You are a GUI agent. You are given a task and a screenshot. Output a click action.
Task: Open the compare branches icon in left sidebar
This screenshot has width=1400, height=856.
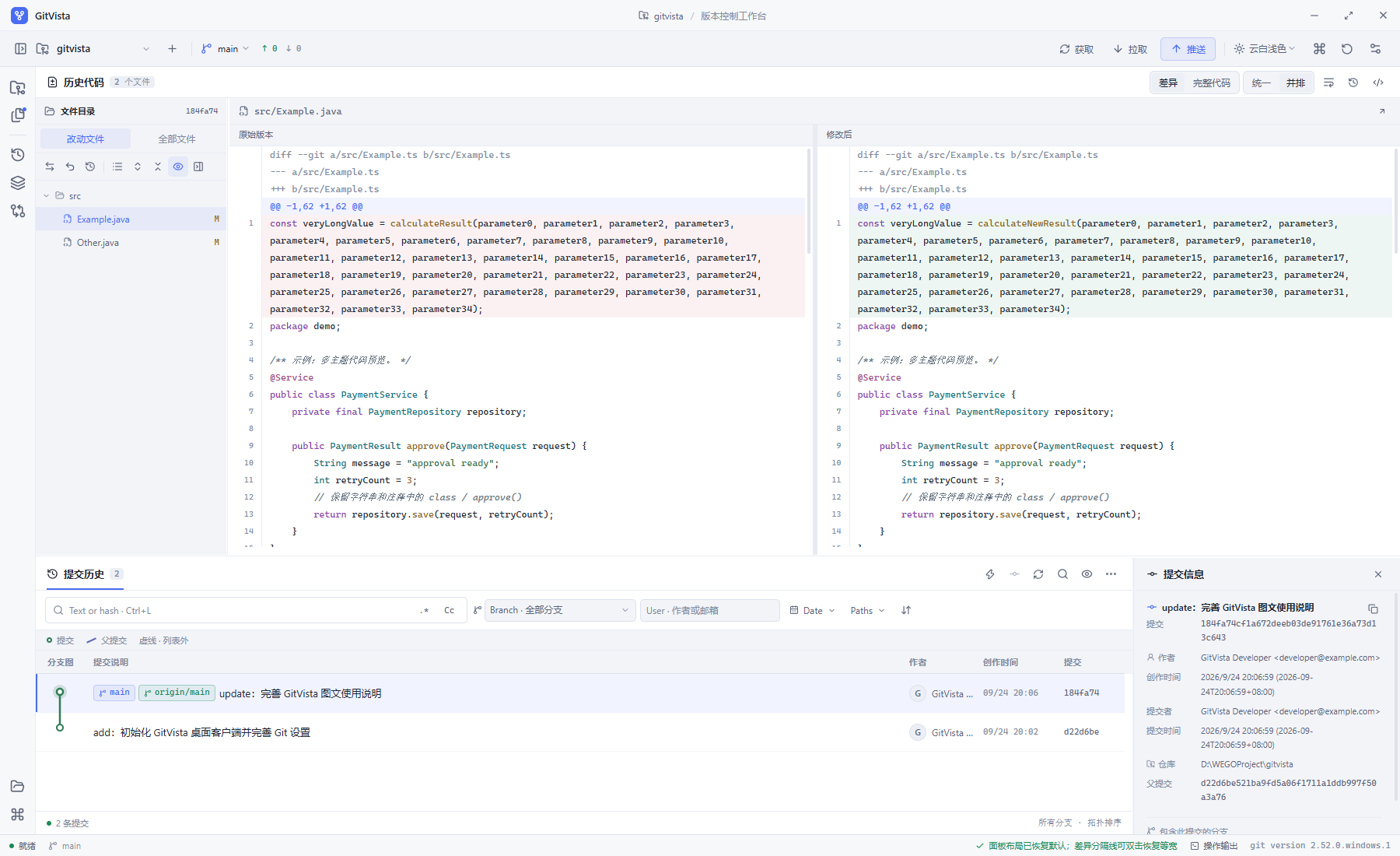[x=18, y=211]
